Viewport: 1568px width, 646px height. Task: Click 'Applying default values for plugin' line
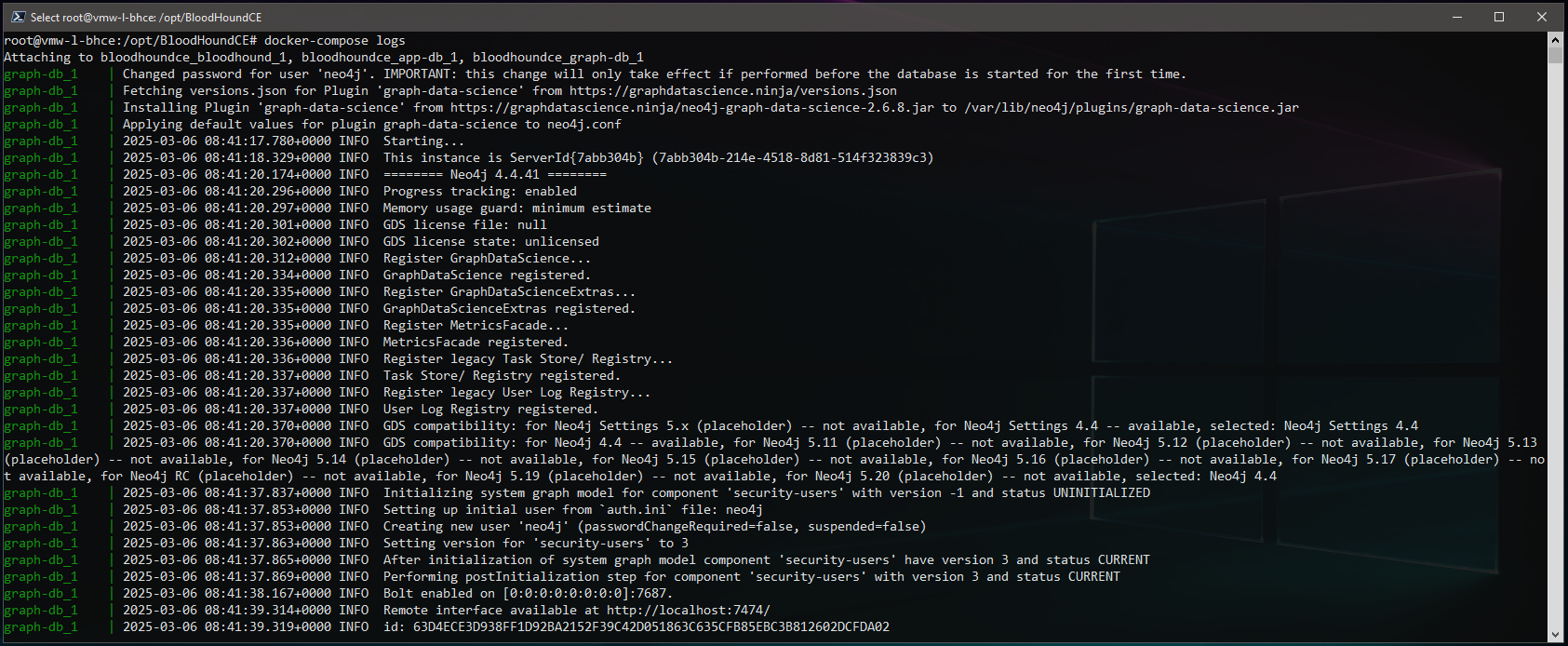pos(372,124)
